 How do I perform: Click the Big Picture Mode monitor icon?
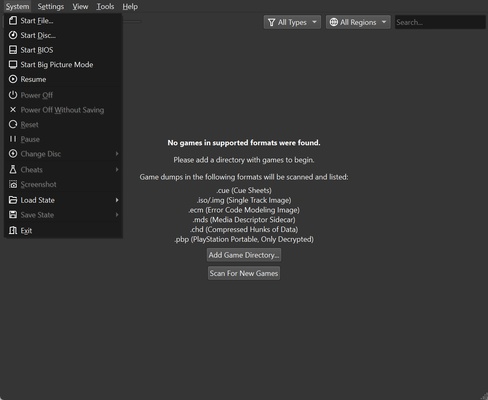click(x=13, y=65)
